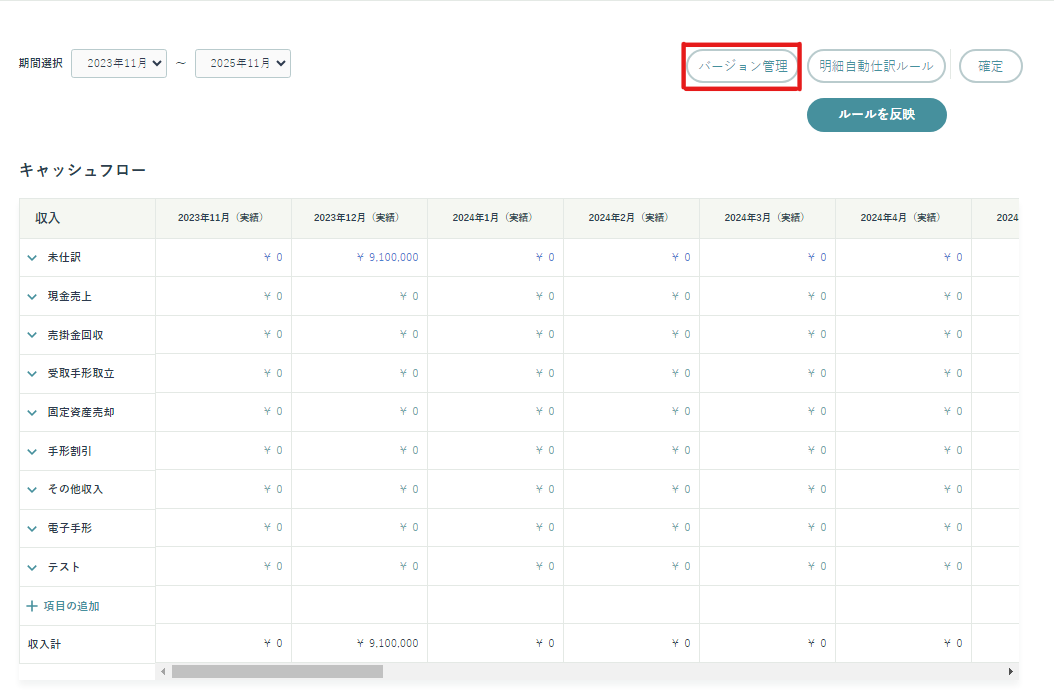Click 未仕訳 value for 2024年2月
This screenshot has width=1054, height=699.
pyautogui.click(x=681, y=257)
